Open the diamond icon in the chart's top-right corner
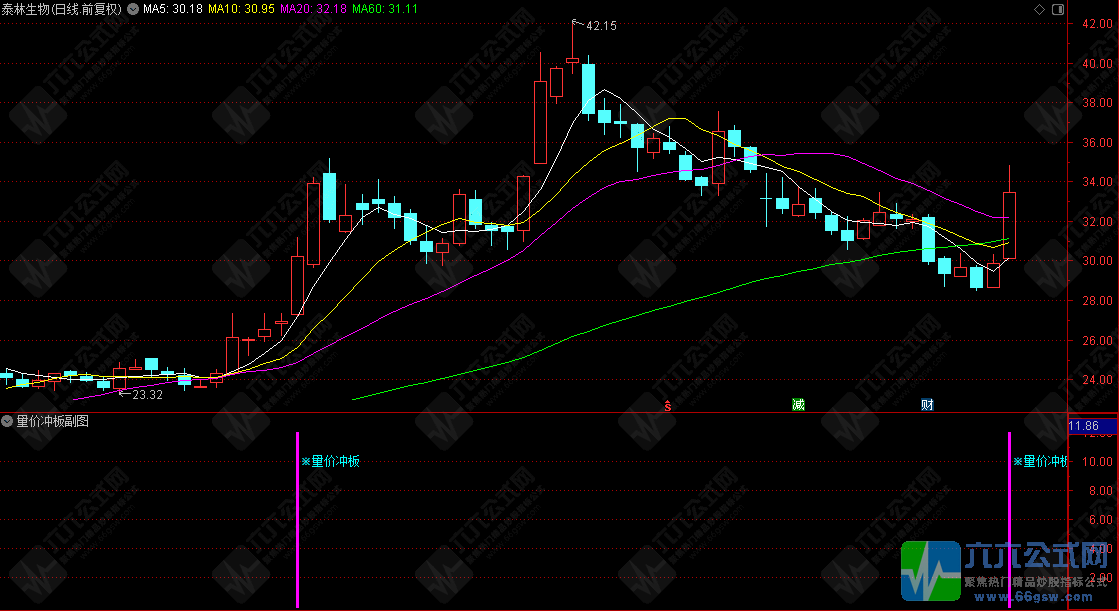Viewport: 1119px width, 611px height. 1040,9
